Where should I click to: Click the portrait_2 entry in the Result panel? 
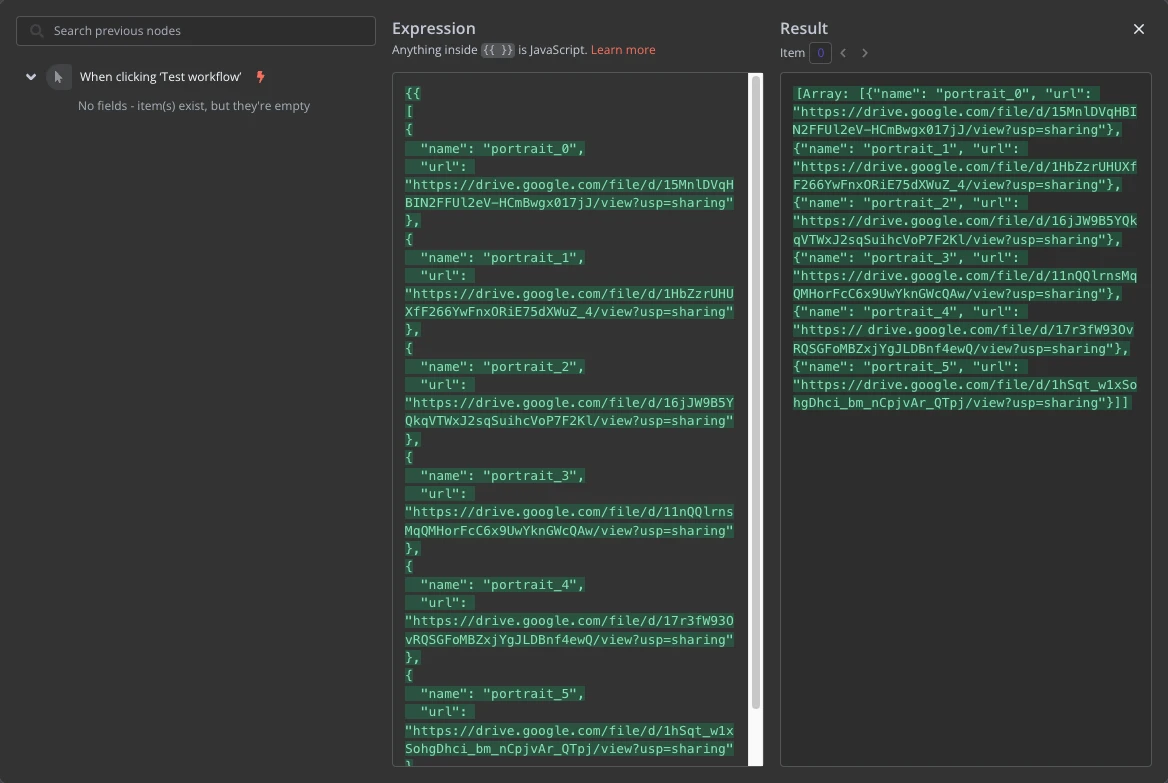[965, 221]
